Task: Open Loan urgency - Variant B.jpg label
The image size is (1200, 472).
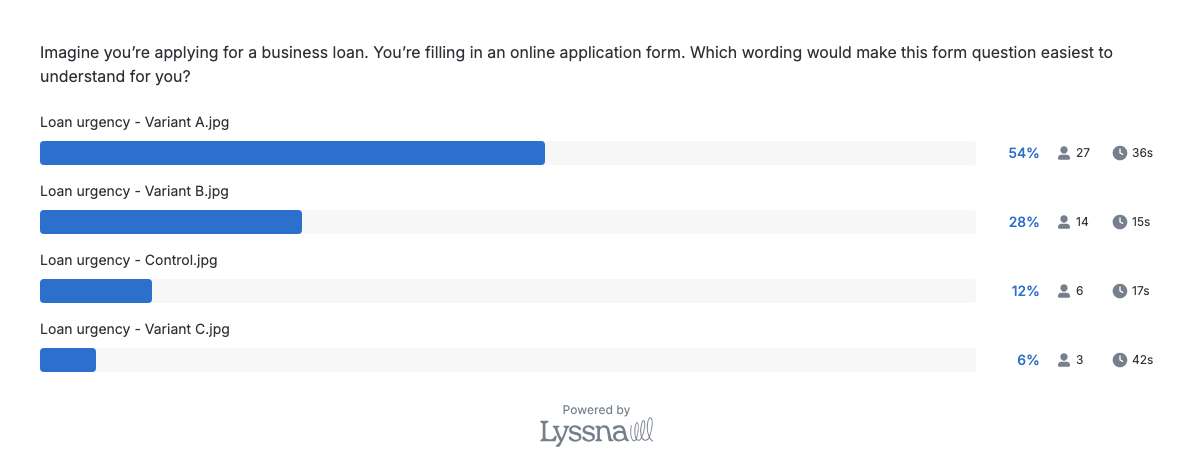Action: 134,191
